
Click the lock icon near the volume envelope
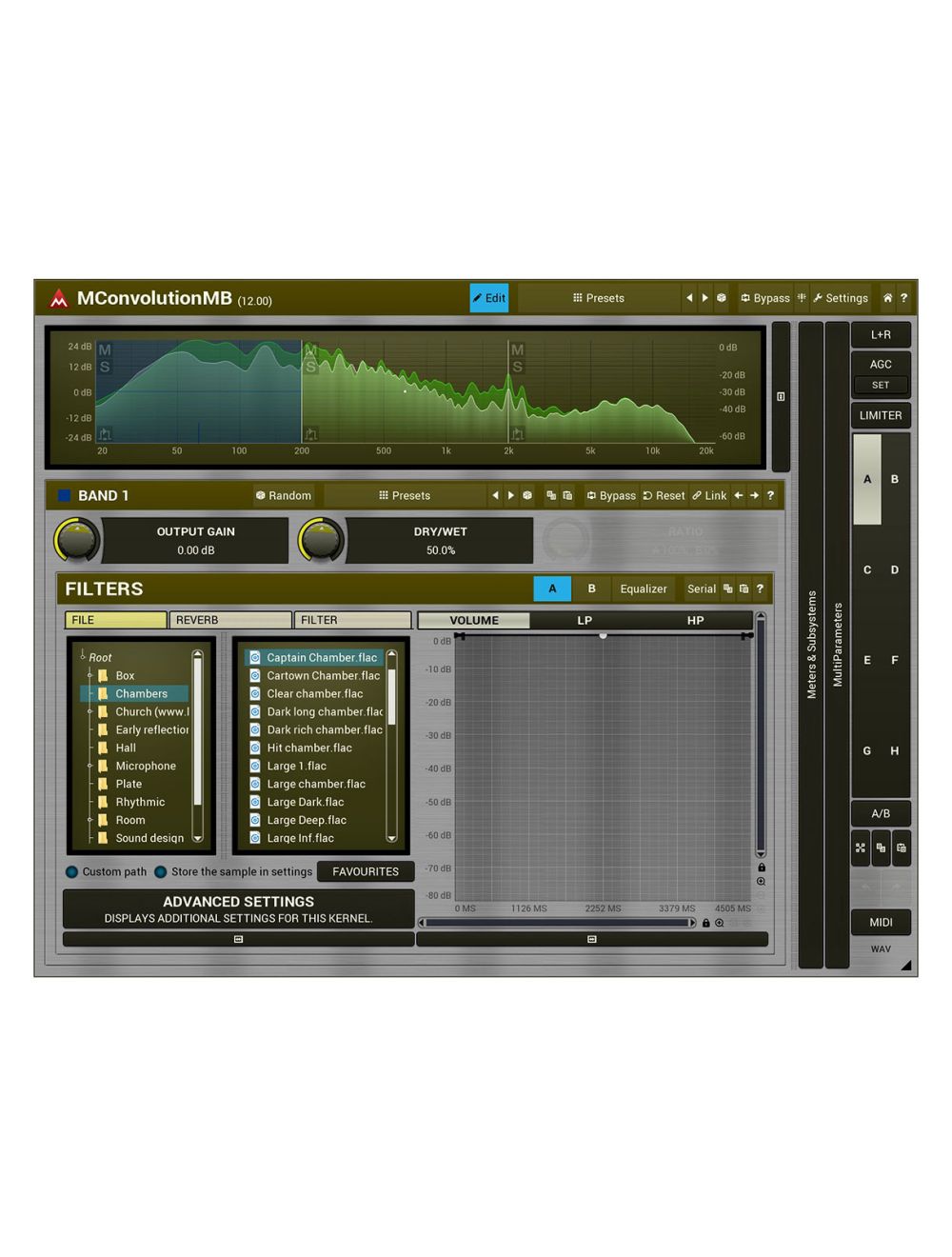coord(760,868)
